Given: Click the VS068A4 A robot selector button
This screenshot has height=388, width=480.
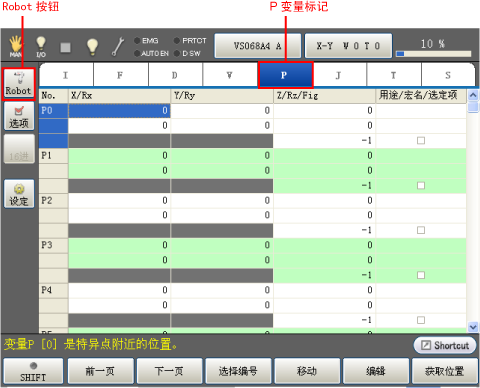Looking at the screenshot, I should pos(258,46).
